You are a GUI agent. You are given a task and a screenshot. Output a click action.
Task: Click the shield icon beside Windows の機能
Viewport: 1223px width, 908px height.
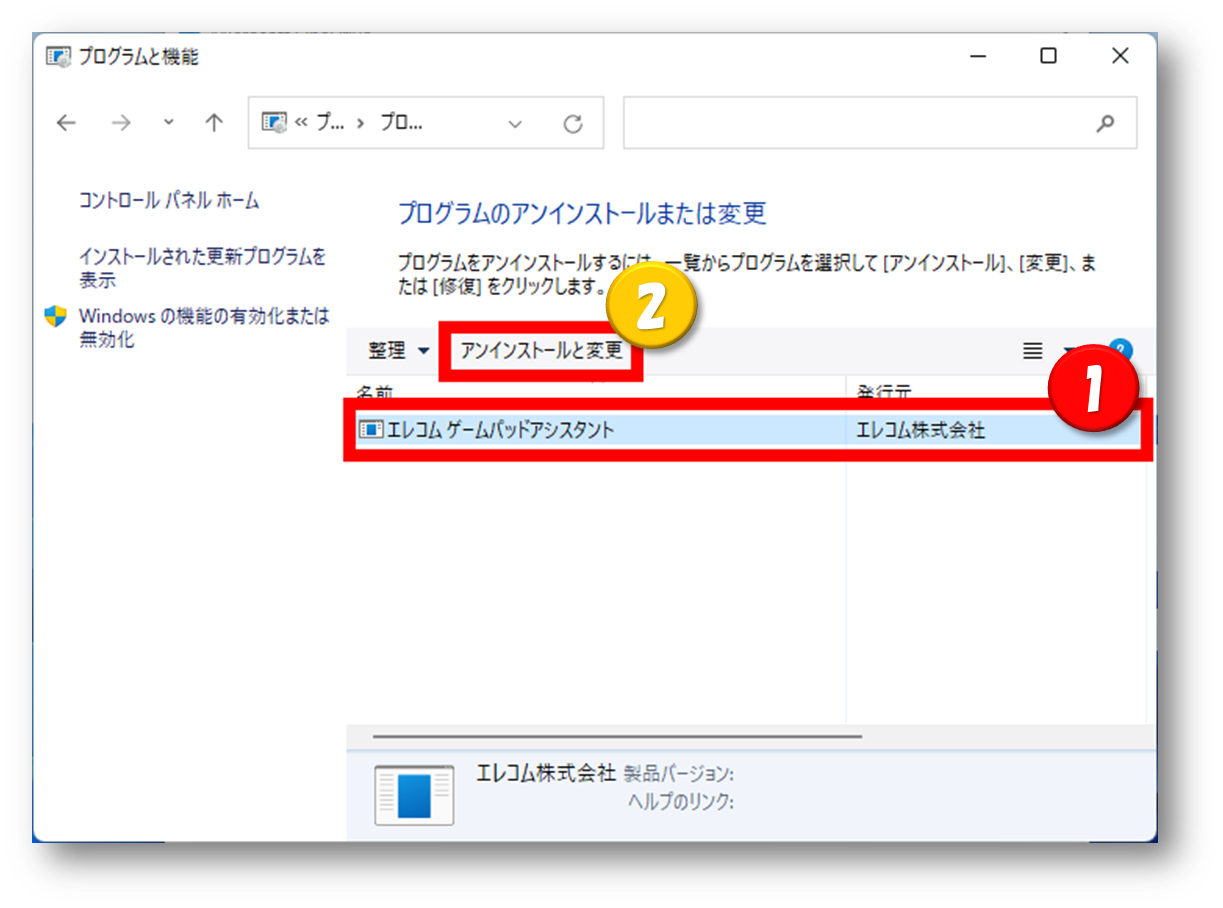(x=56, y=317)
